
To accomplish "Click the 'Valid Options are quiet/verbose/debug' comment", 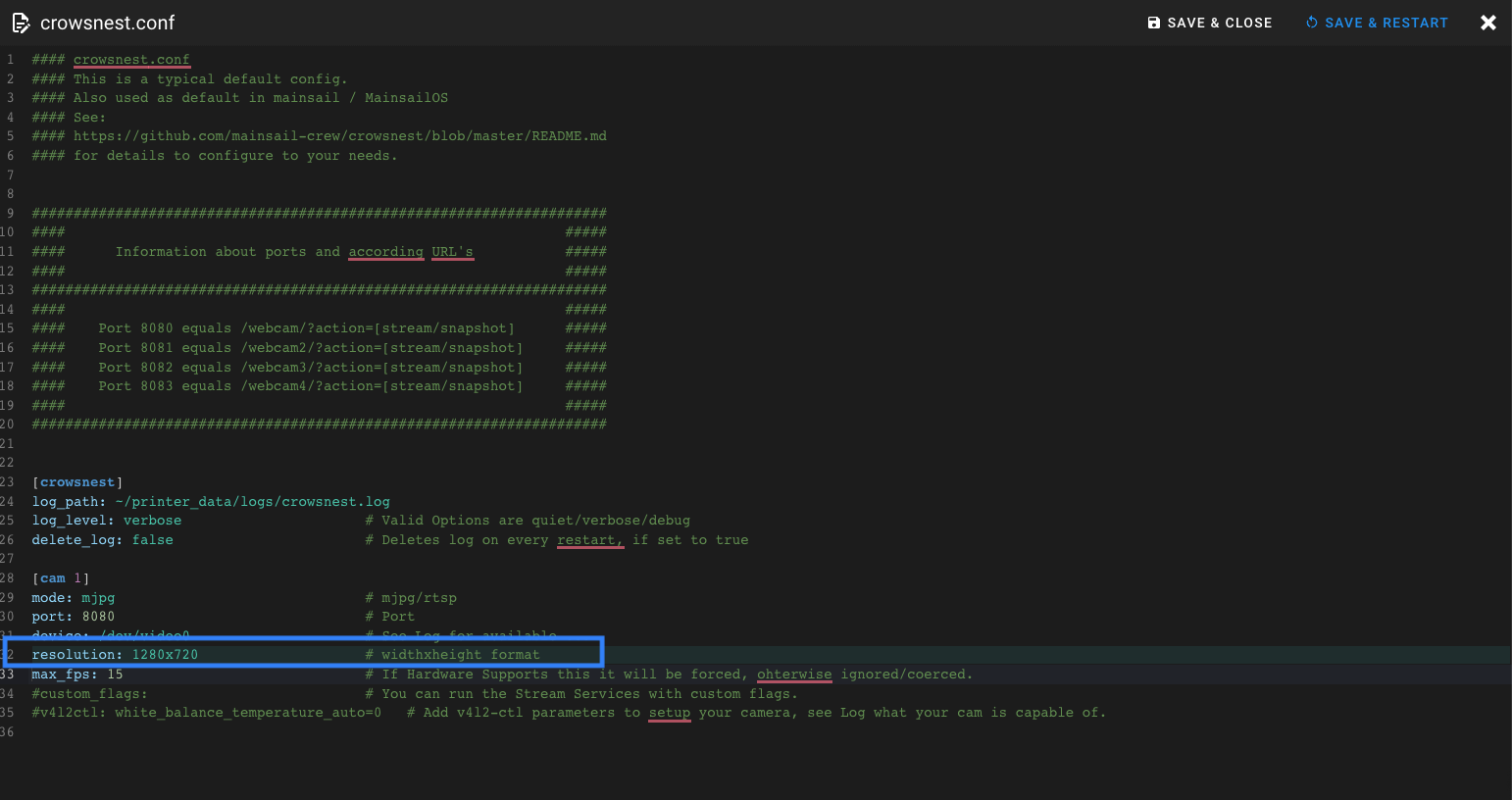I will point(528,521).
